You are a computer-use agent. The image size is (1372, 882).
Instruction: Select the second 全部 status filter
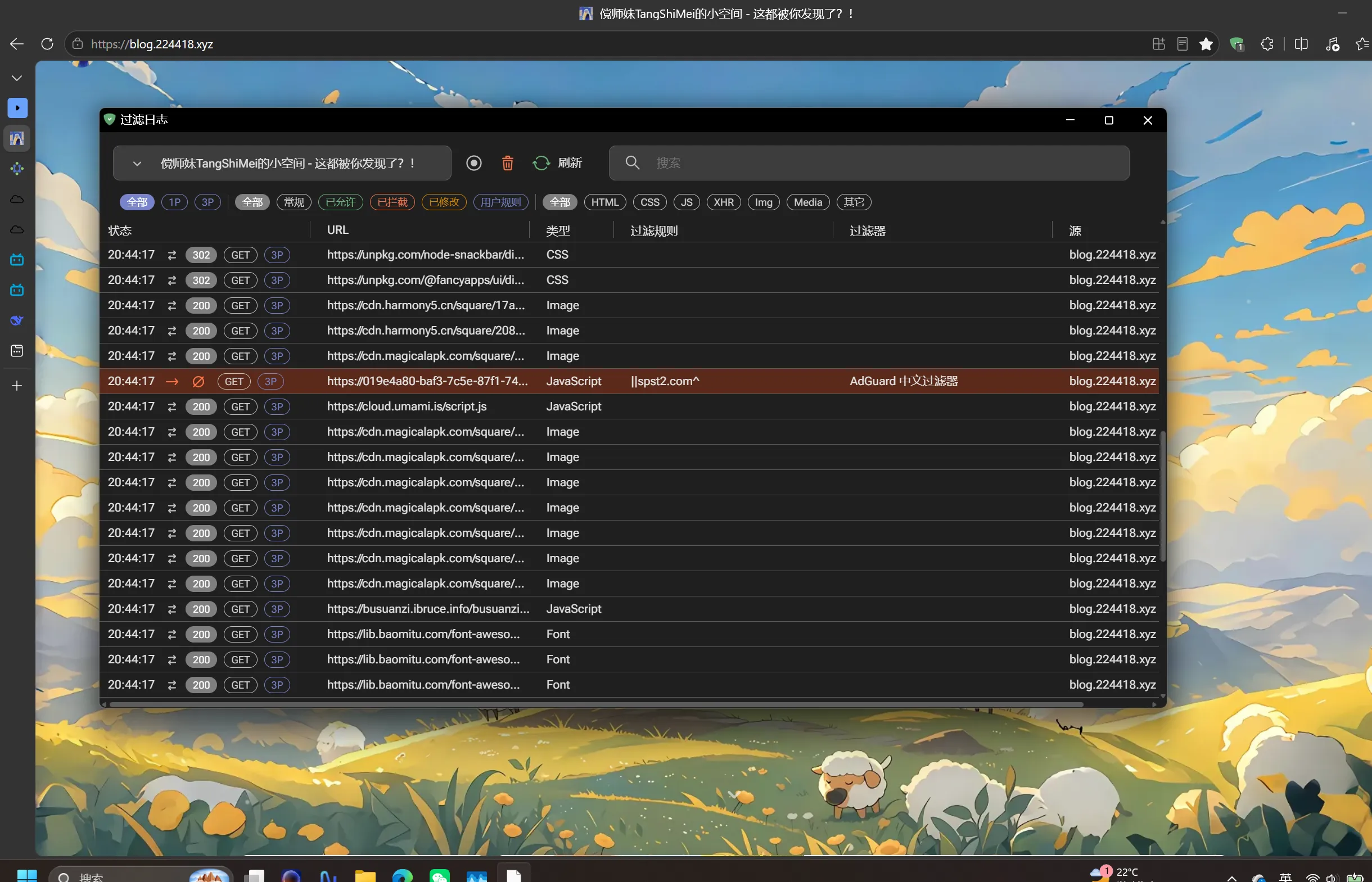[x=252, y=202]
